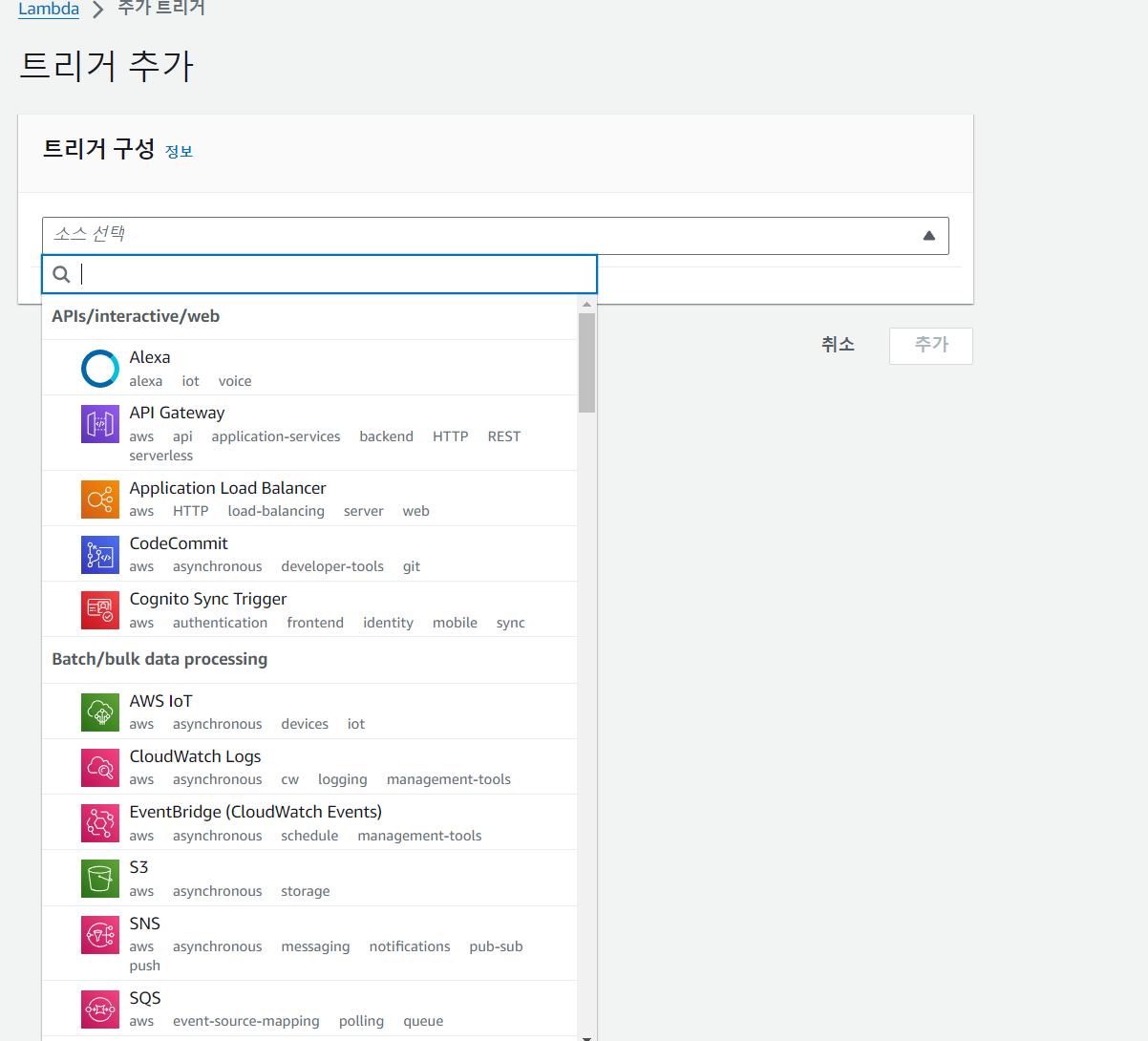Select the CodeCommit icon
Image resolution: width=1148 pixels, height=1041 pixels.
[x=100, y=554]
